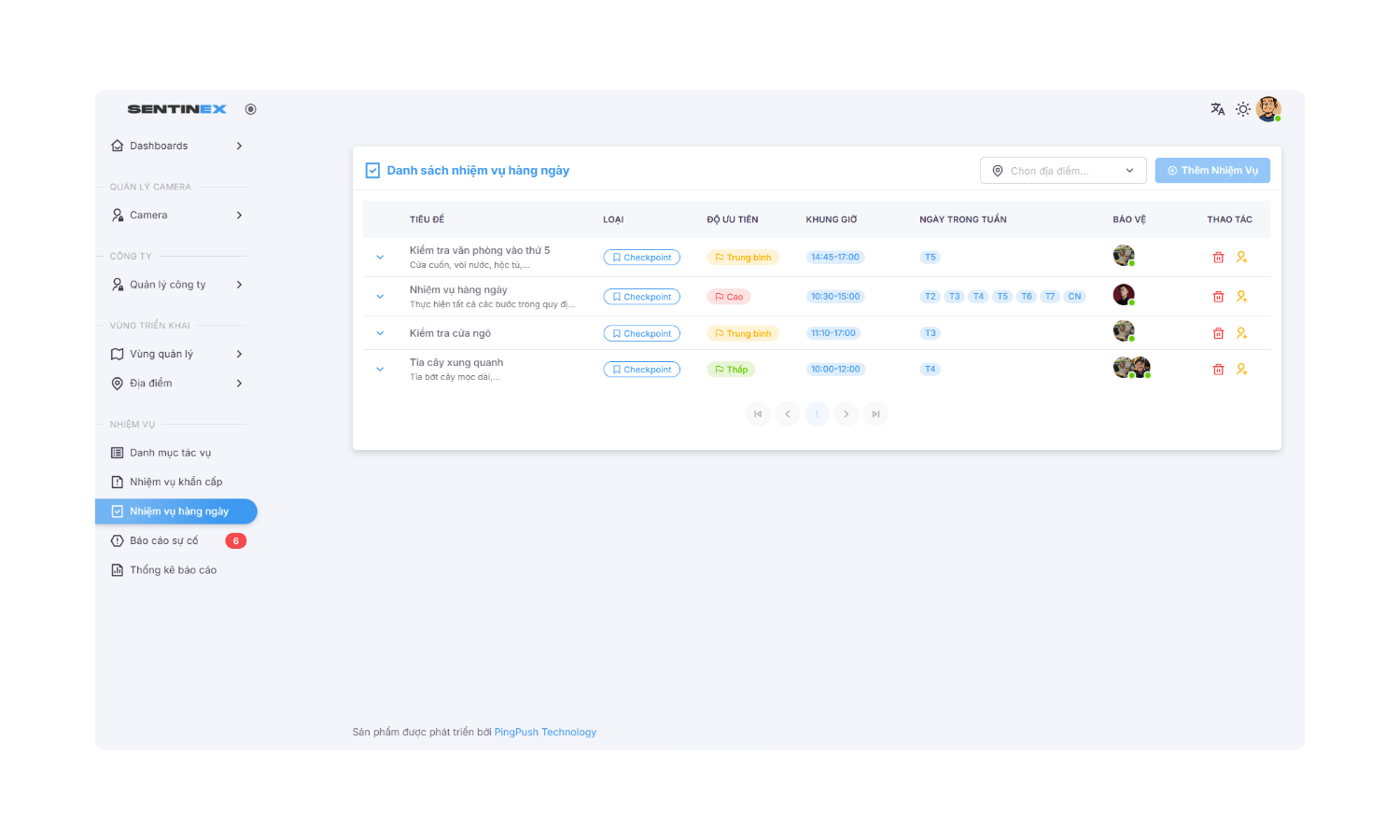Image resolution: width=1400 pixels, height=840 pixels.
Task: Delete the "Tỉa cây xung quanh" task
Action: (x=1218, y=370)
